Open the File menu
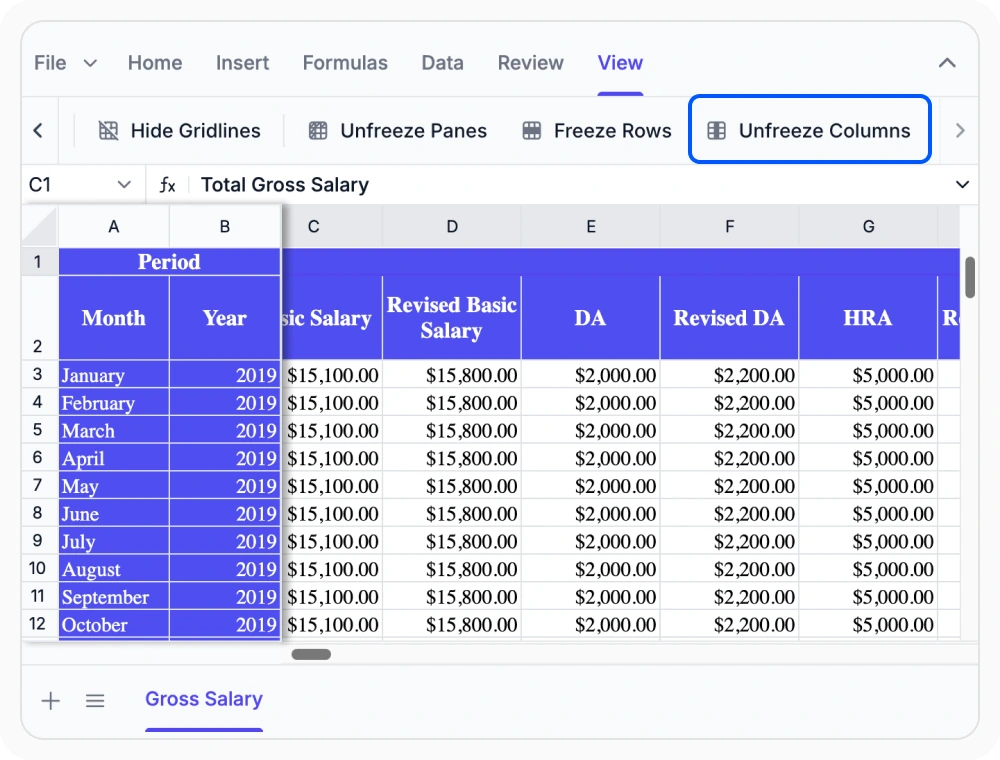The image size is (1000, 760). [x=50, y=63]
